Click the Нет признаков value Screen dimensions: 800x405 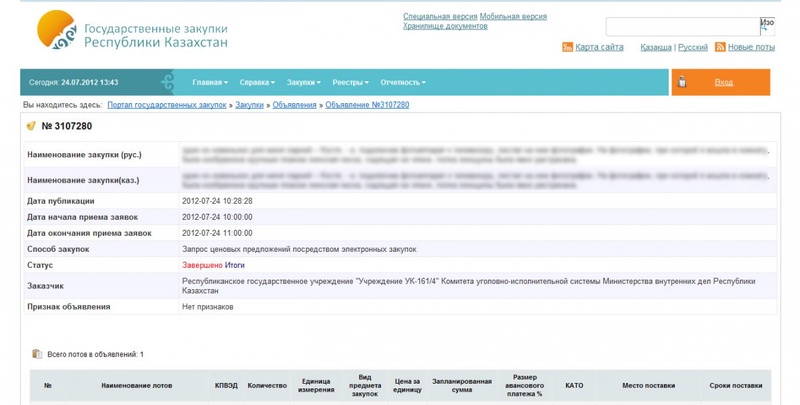[207, 307]
